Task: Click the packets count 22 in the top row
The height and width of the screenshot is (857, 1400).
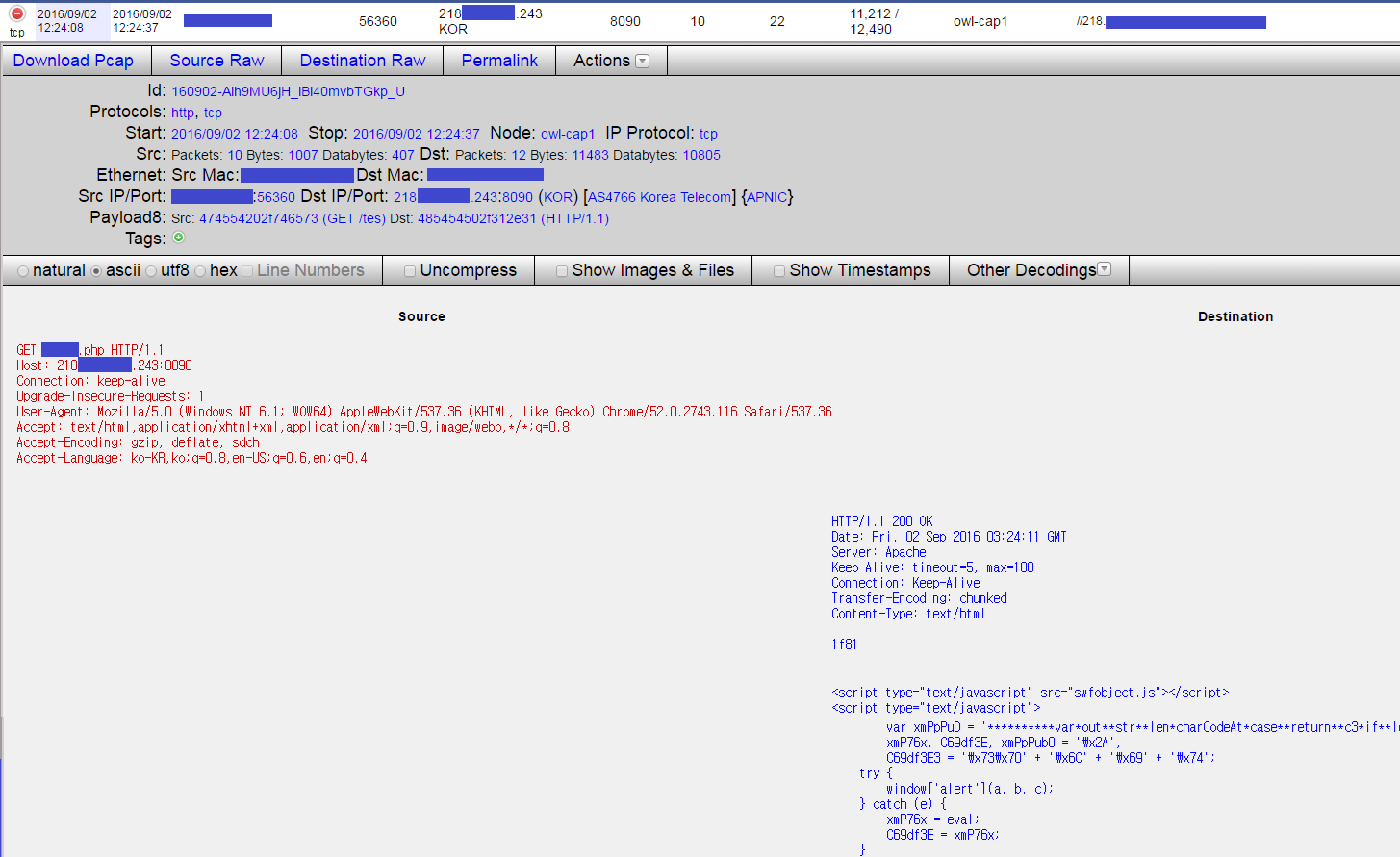Action: [777, 21]
